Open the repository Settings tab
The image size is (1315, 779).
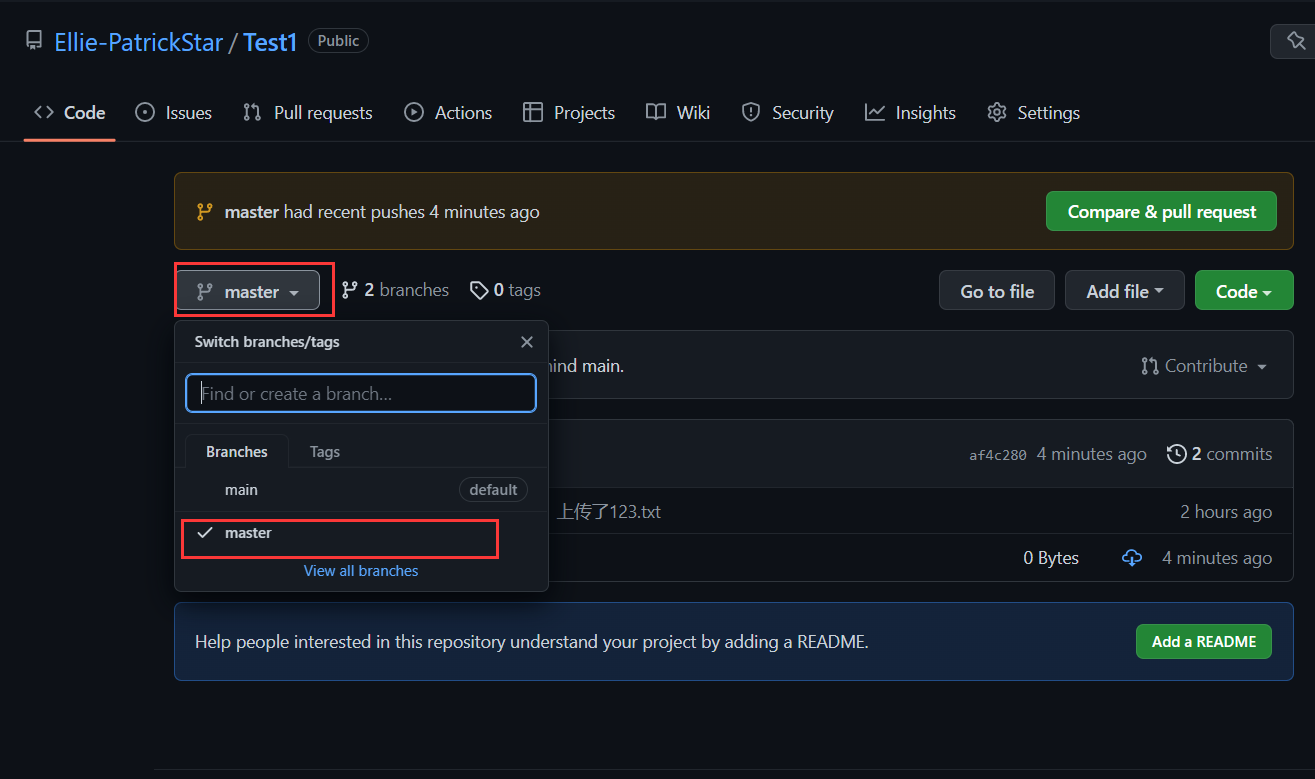(1034, 113)
